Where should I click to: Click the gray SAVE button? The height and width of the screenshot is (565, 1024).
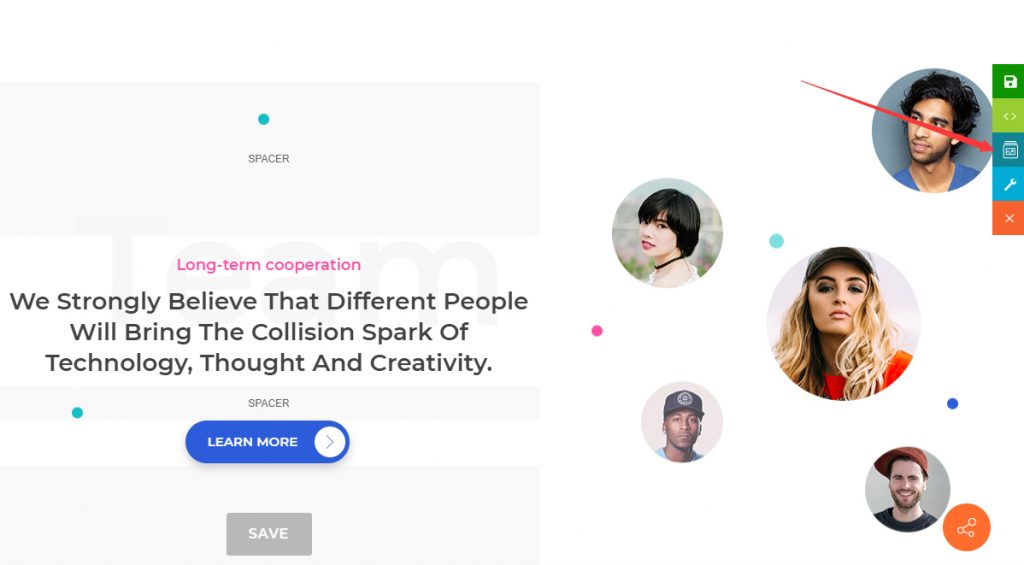tap(268, 534)
